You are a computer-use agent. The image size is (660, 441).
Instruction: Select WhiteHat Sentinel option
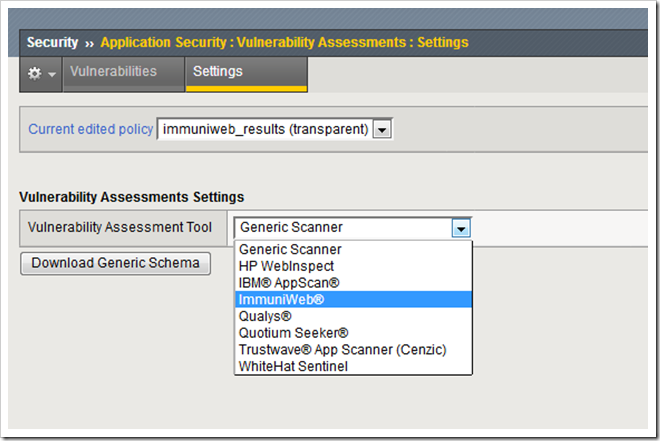pos(294,367)
